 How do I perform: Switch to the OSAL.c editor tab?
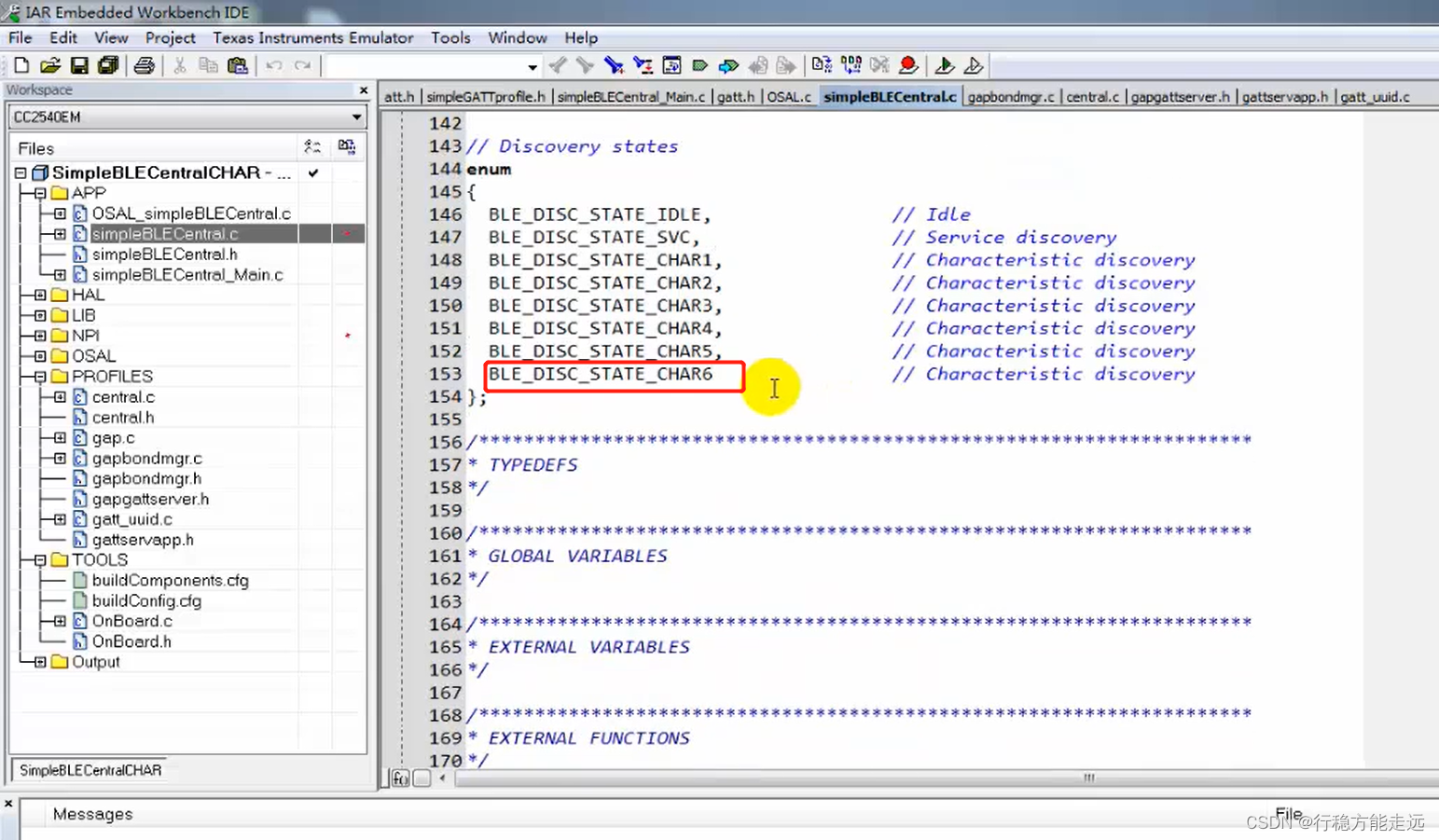[x=789, y=97]
